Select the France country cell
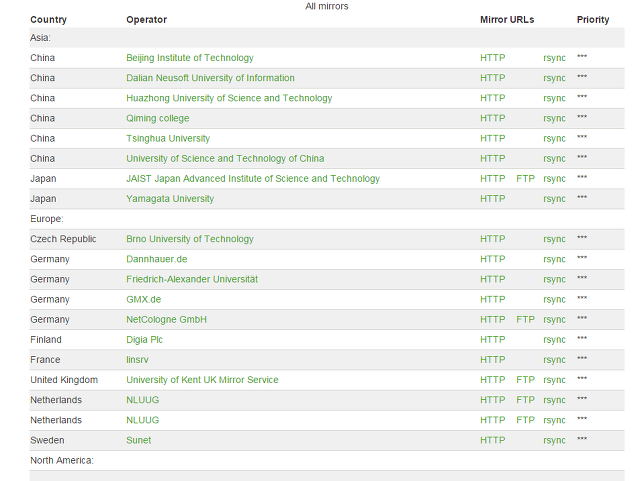The height and width of the screenshot is (481, 640). 45,360
